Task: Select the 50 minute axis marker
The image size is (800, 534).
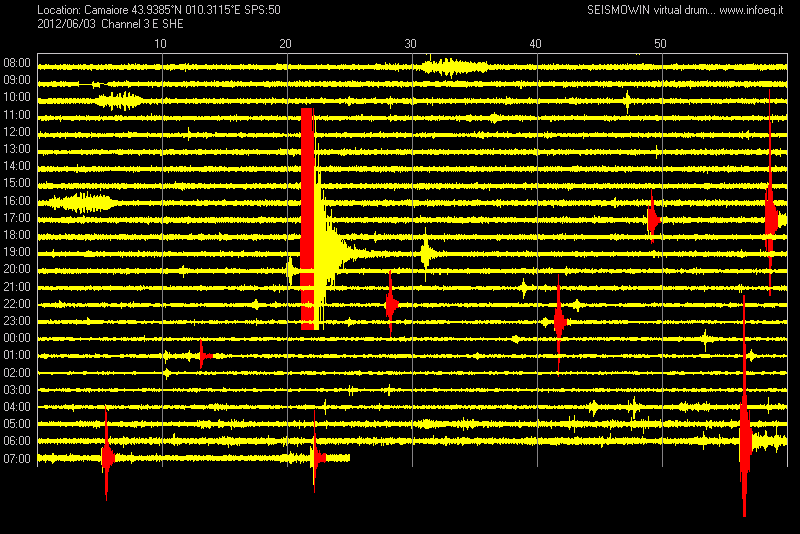Action: 659,44
